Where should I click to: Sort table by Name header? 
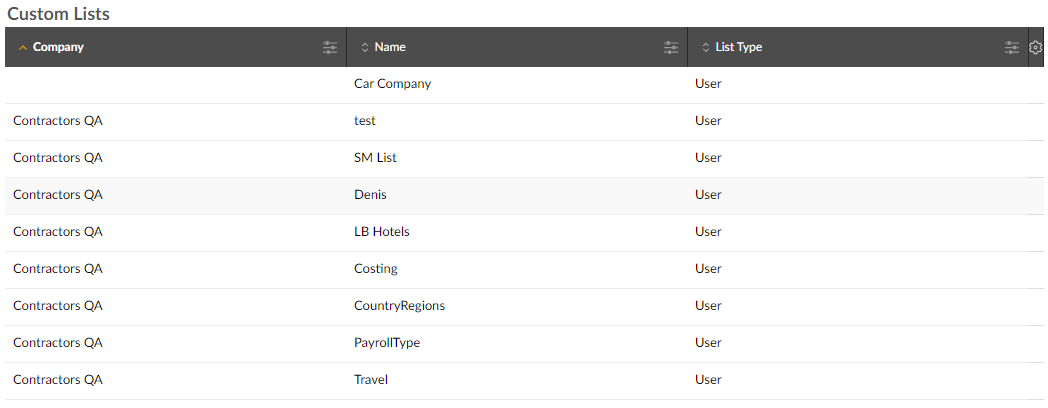point(390,47)
